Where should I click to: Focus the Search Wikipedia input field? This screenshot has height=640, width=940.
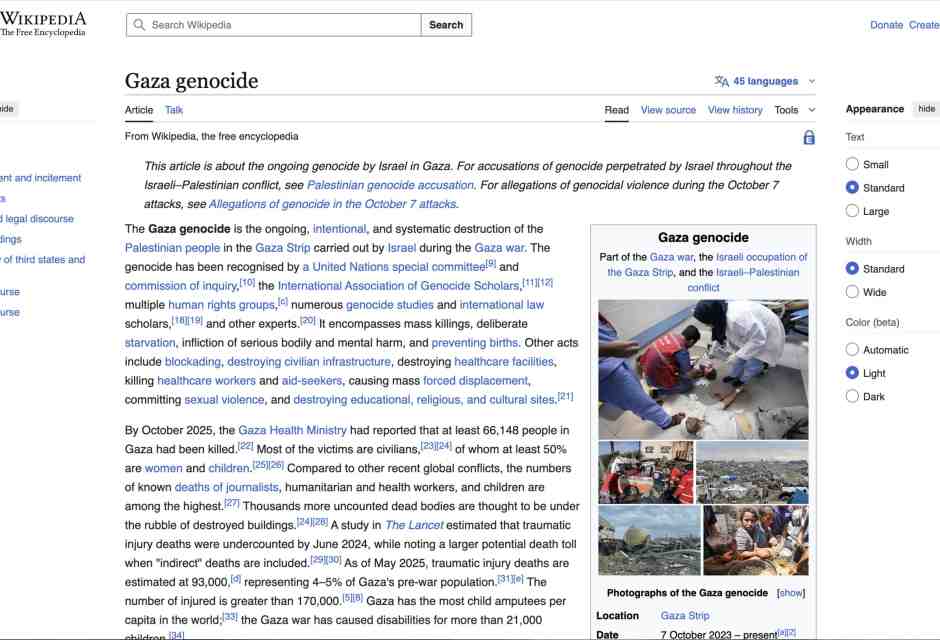point(273,25)
